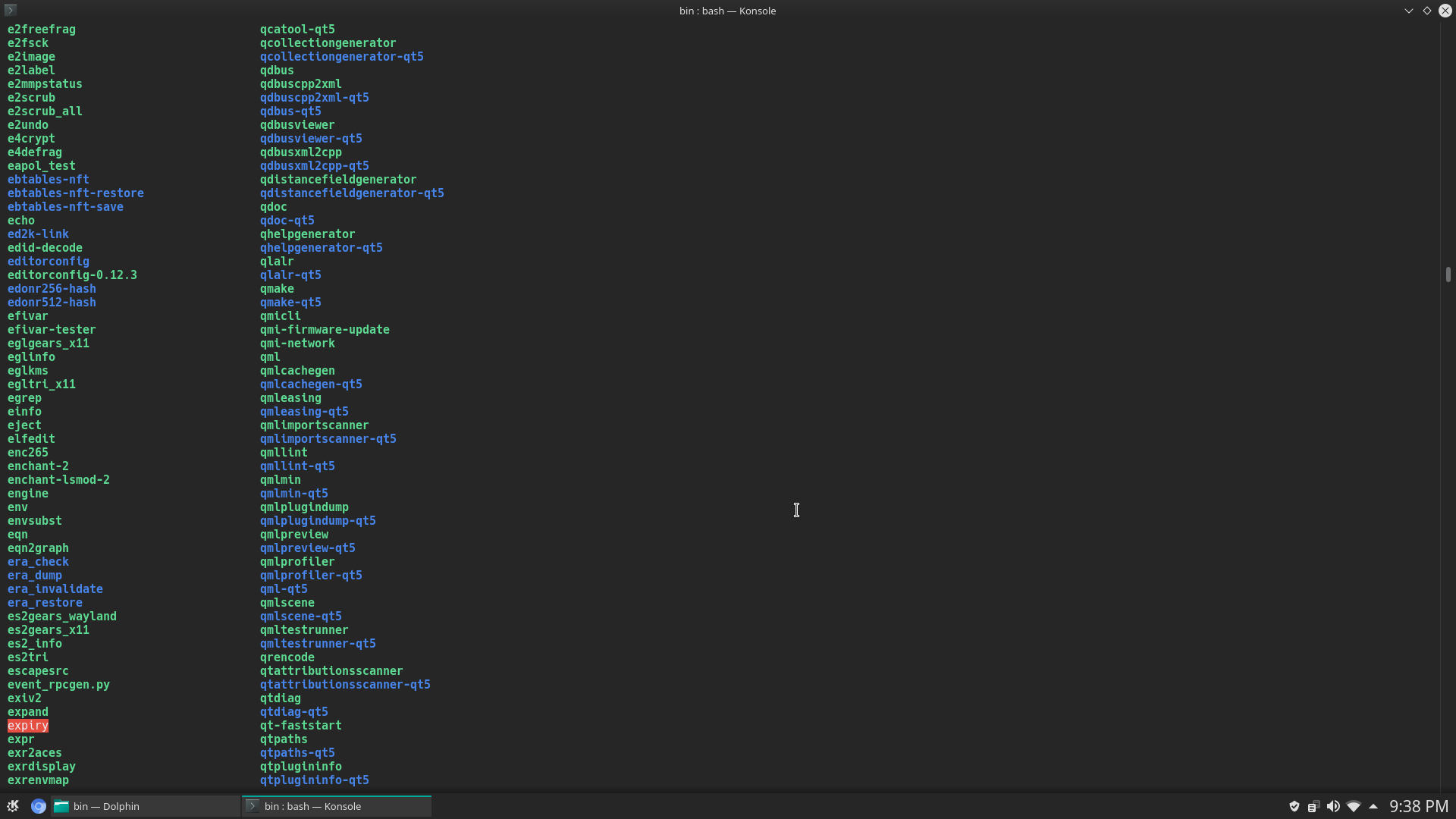Viewport: 1456px width, 819px height.
Task: Click the qtplugininfo-qt5 entry
Action: (x=315, y=780)
